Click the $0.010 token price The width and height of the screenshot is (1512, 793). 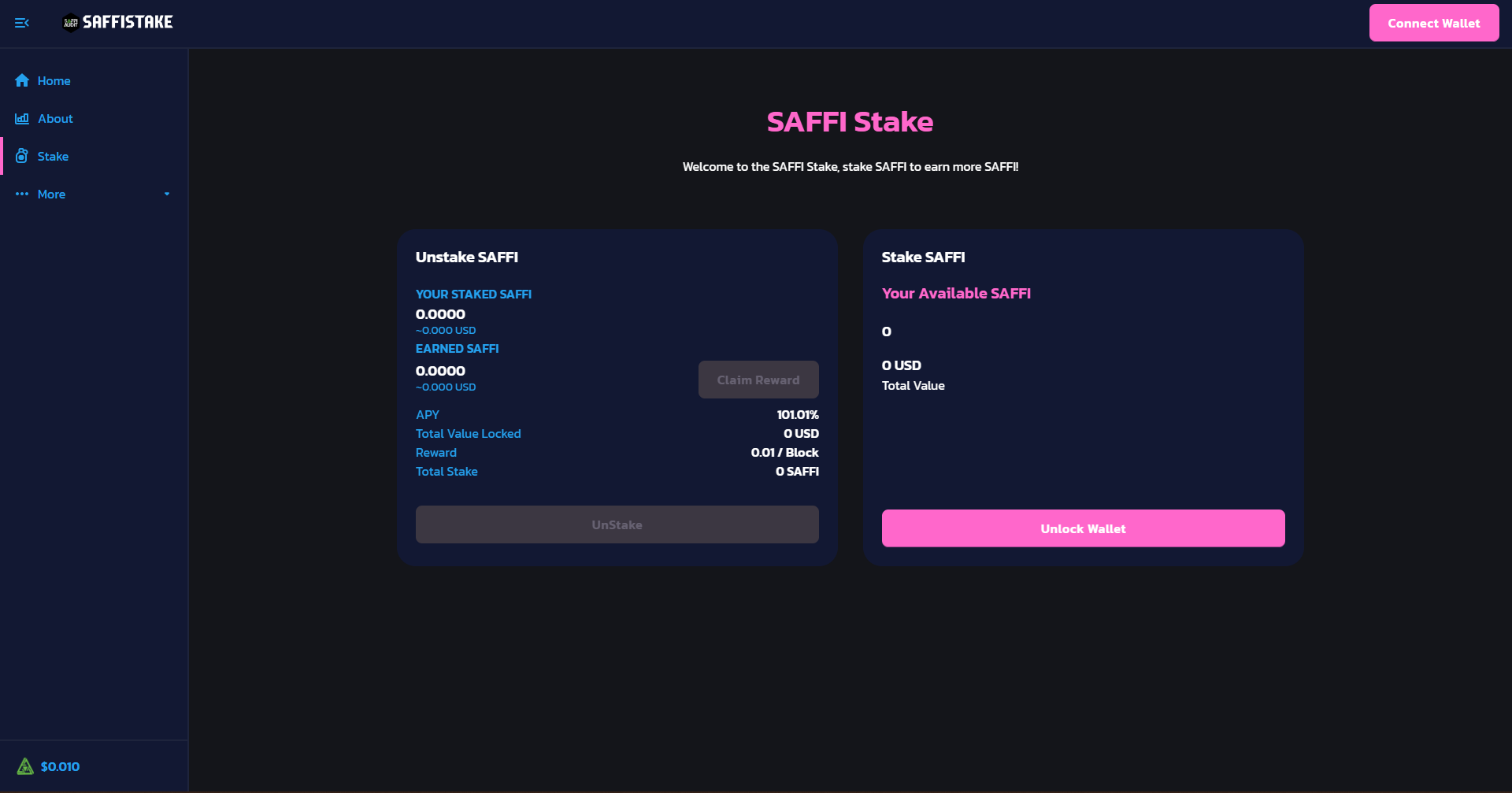tap(60, 766)
